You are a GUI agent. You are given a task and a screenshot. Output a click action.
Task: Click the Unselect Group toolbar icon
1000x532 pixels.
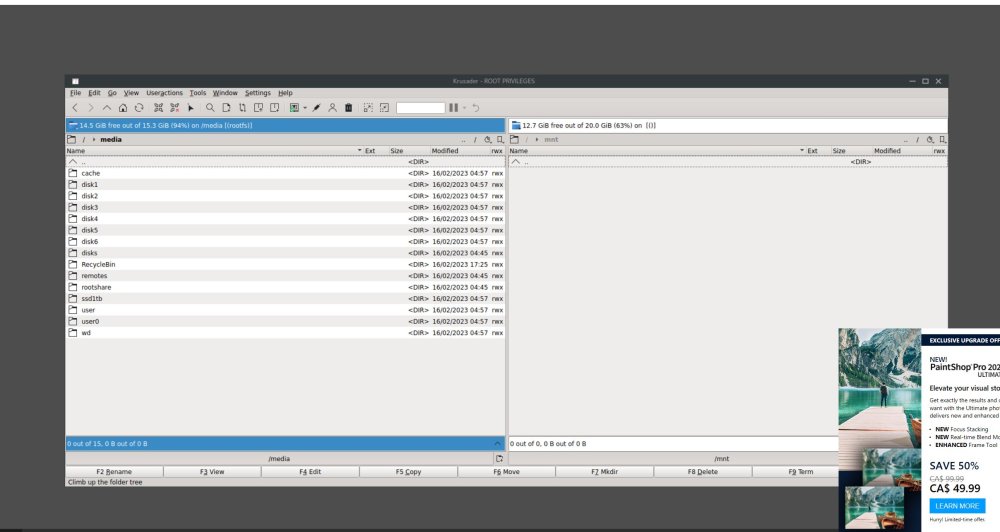174,108
